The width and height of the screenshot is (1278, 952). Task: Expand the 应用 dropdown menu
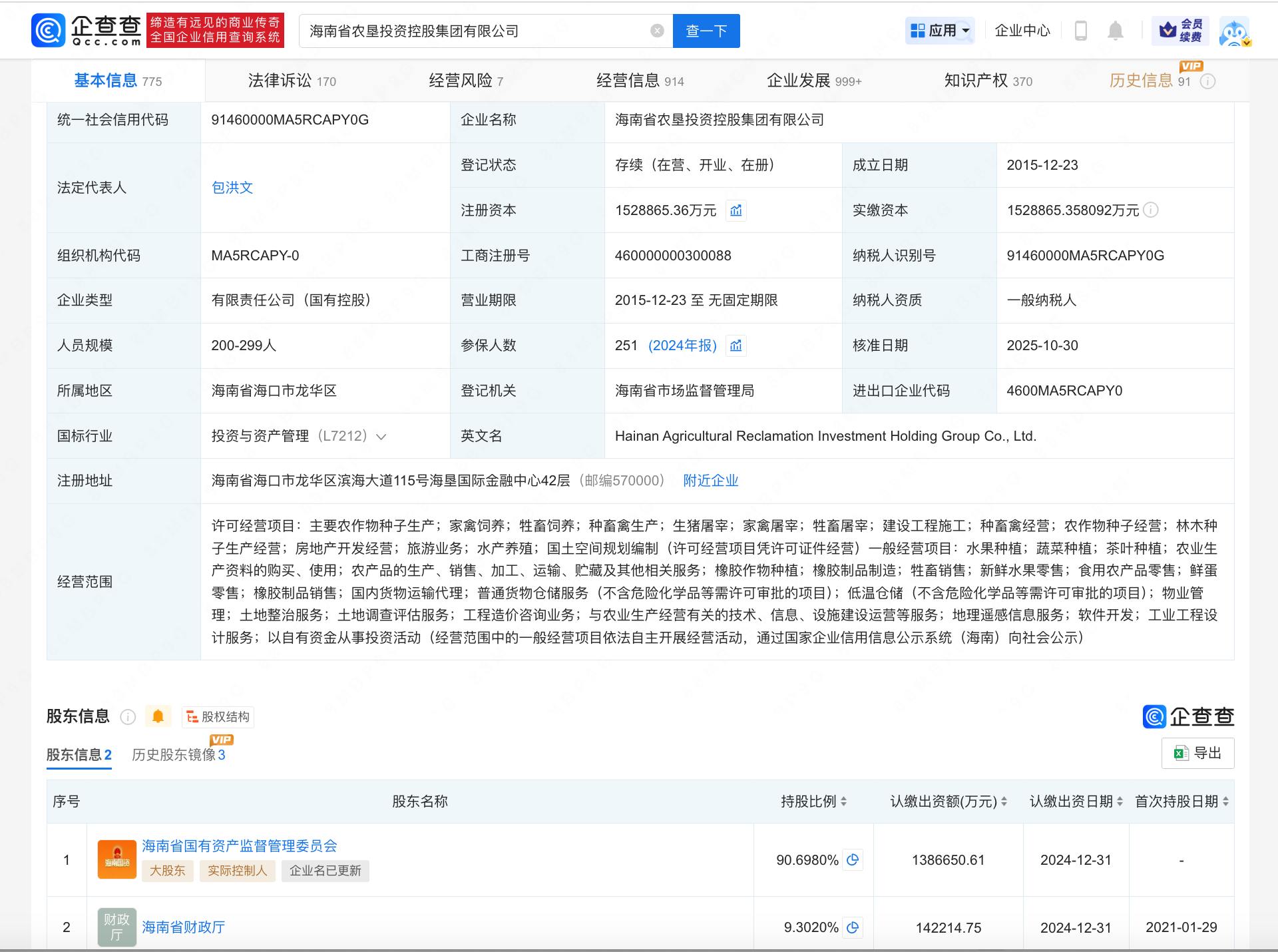[x=940, y=31]
